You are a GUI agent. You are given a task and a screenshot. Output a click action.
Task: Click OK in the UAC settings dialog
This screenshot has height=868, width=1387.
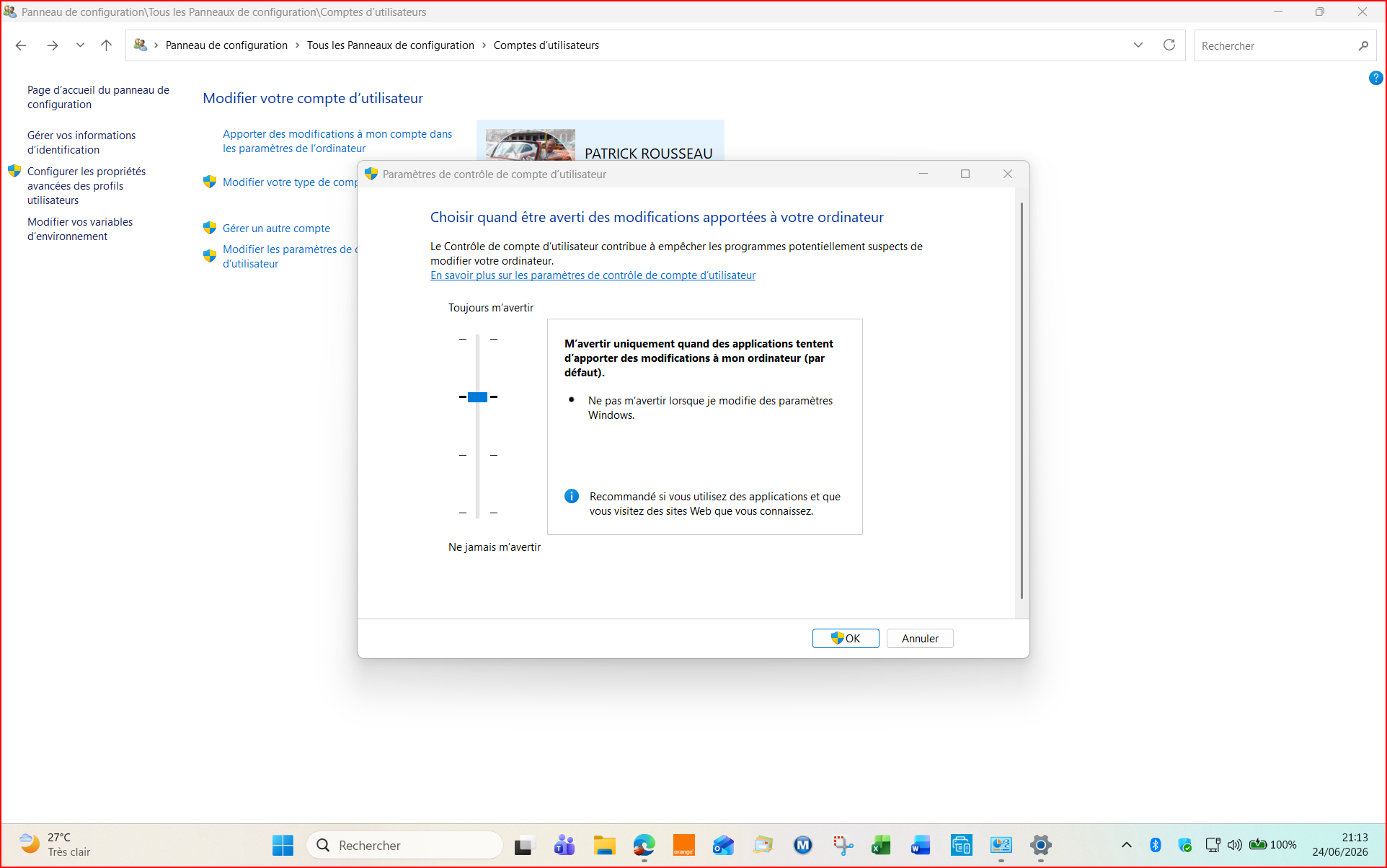pos(846,638)
